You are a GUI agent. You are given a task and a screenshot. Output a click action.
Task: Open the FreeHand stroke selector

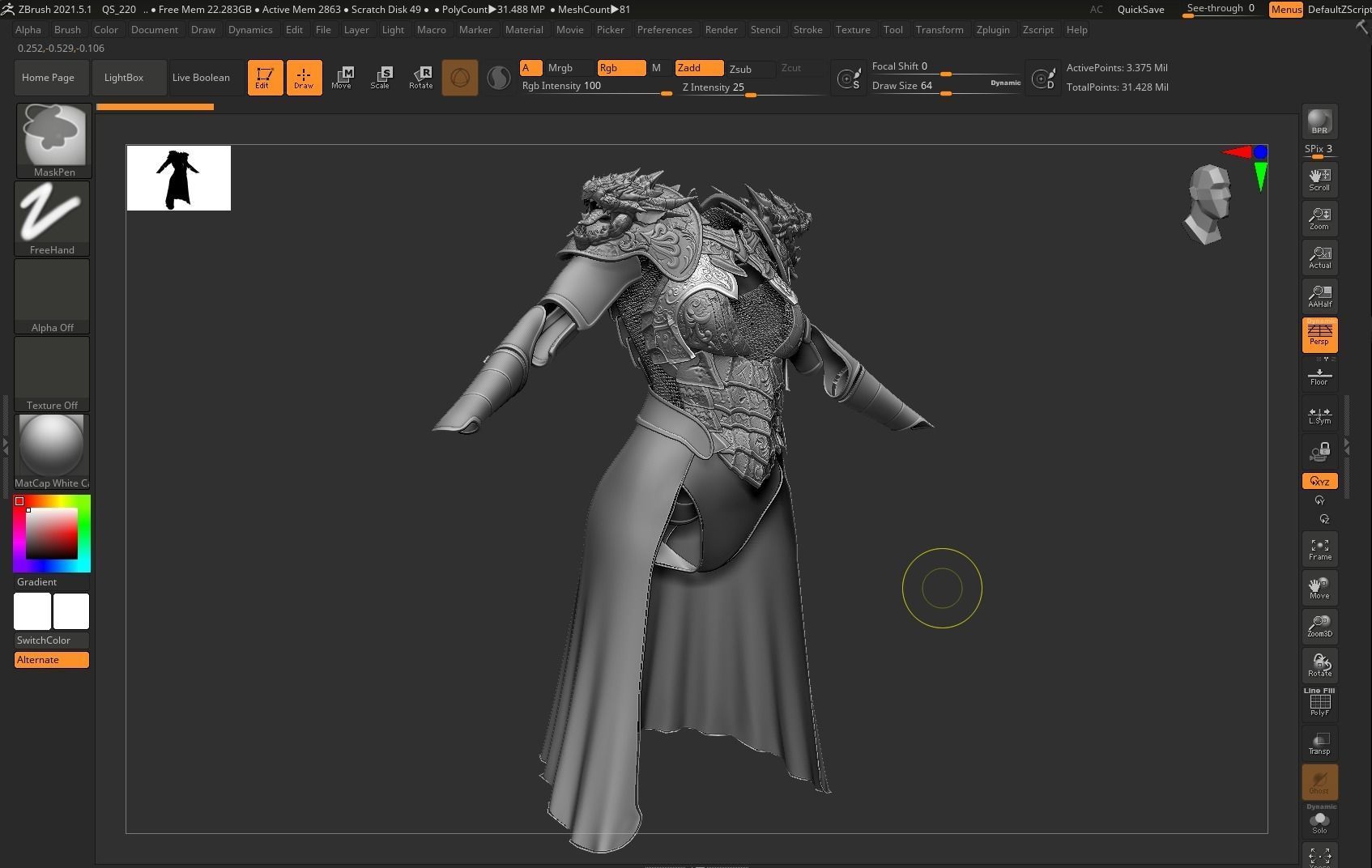coord(52,218)
